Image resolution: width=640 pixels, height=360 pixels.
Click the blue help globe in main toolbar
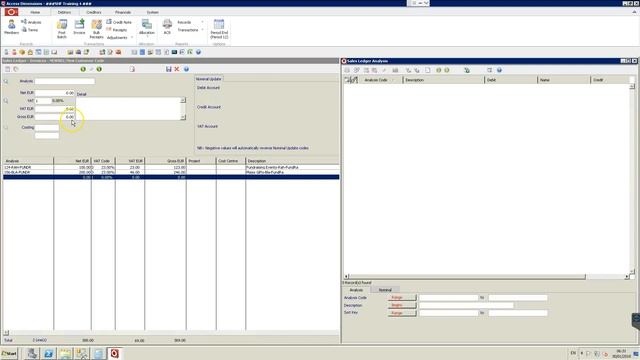[x=198, y=52]
